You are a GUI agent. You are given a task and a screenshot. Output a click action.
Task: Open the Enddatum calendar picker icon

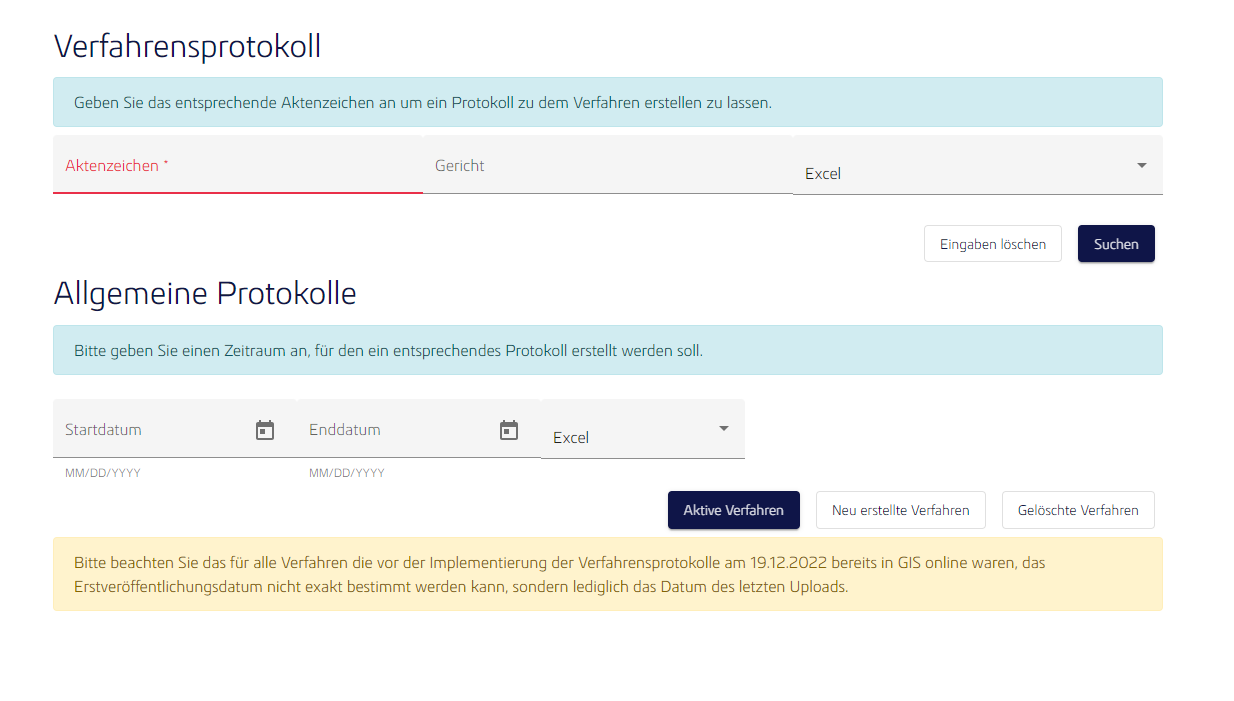[x=509, y=430]
